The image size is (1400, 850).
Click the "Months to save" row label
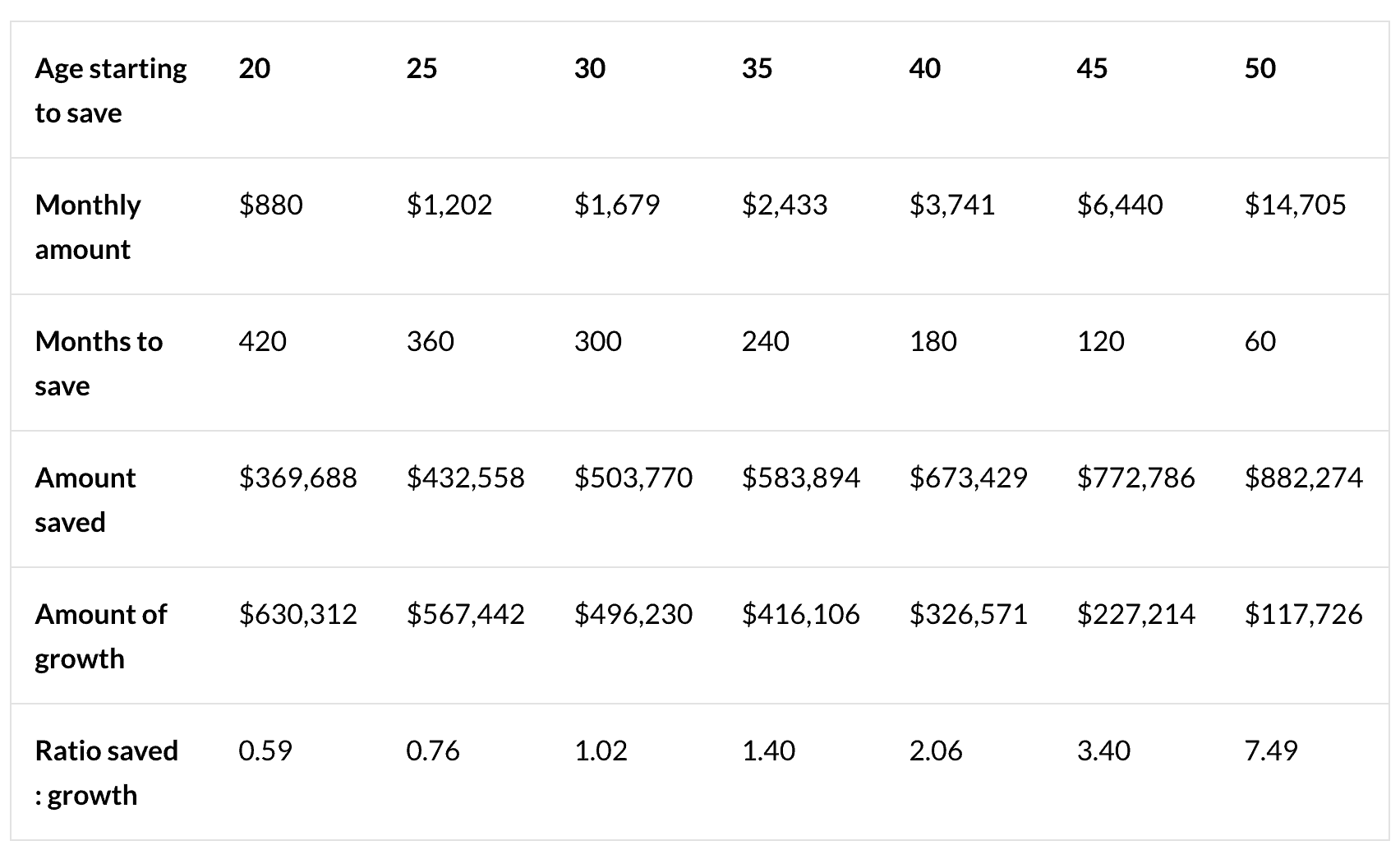click(x=99, y=363)
